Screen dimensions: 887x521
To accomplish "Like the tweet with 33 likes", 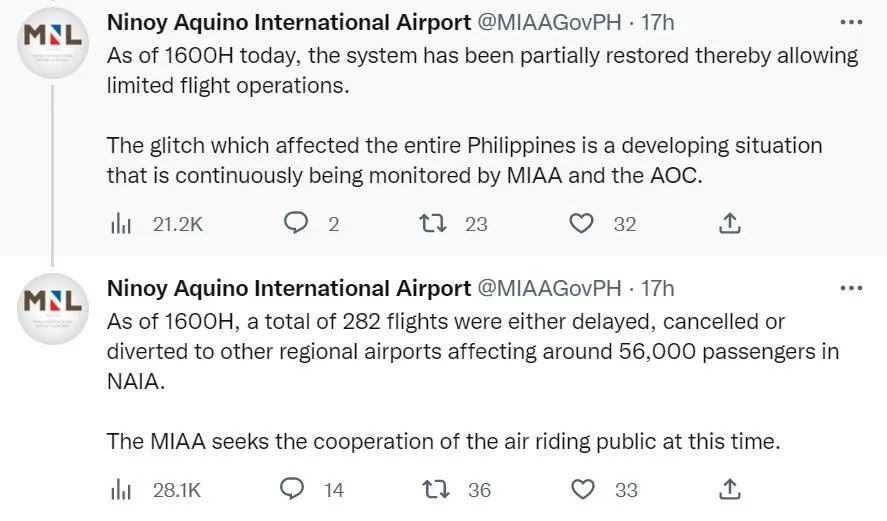I will click(x=581, y=489).
